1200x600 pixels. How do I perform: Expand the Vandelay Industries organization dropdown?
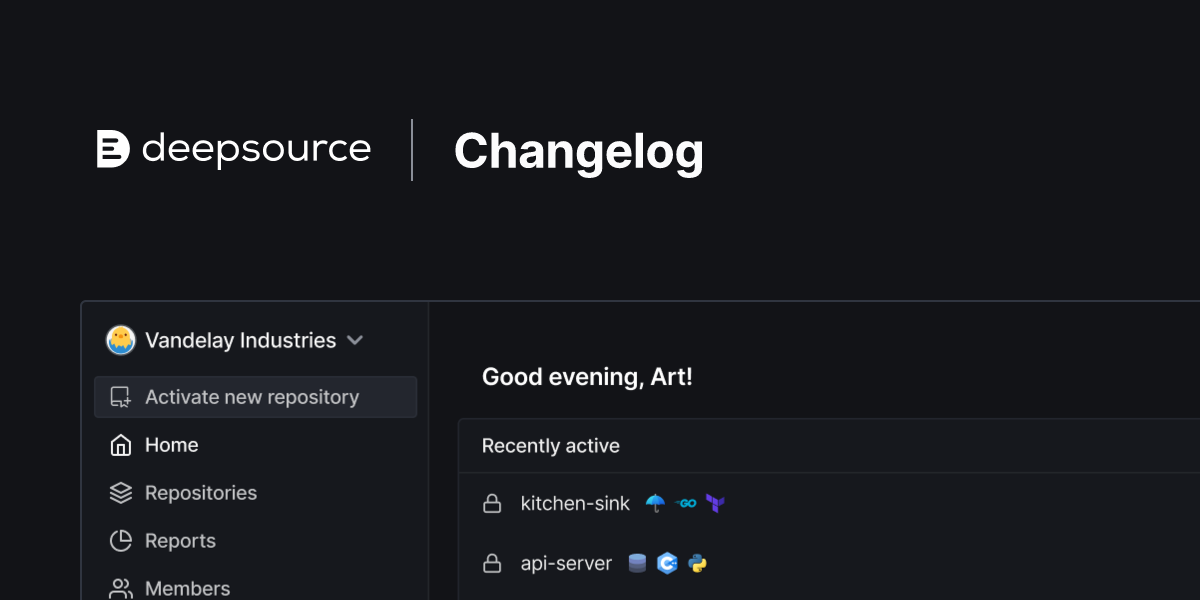pyautogui.click(x=355, y=340)
